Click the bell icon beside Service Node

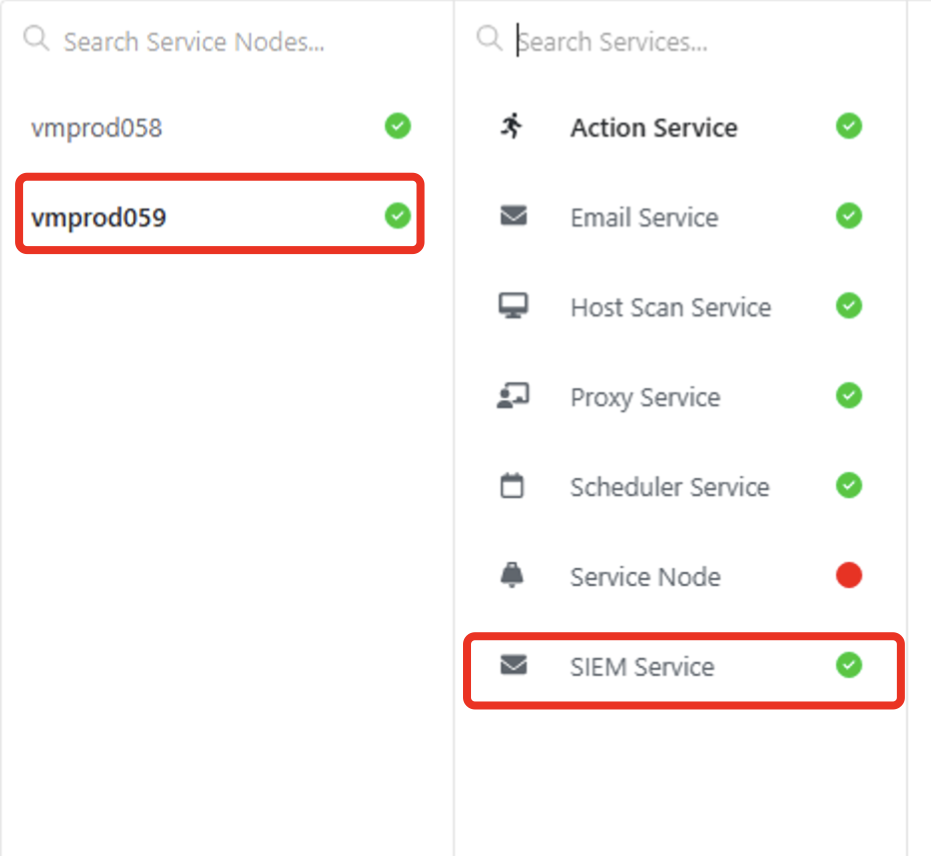512,576
